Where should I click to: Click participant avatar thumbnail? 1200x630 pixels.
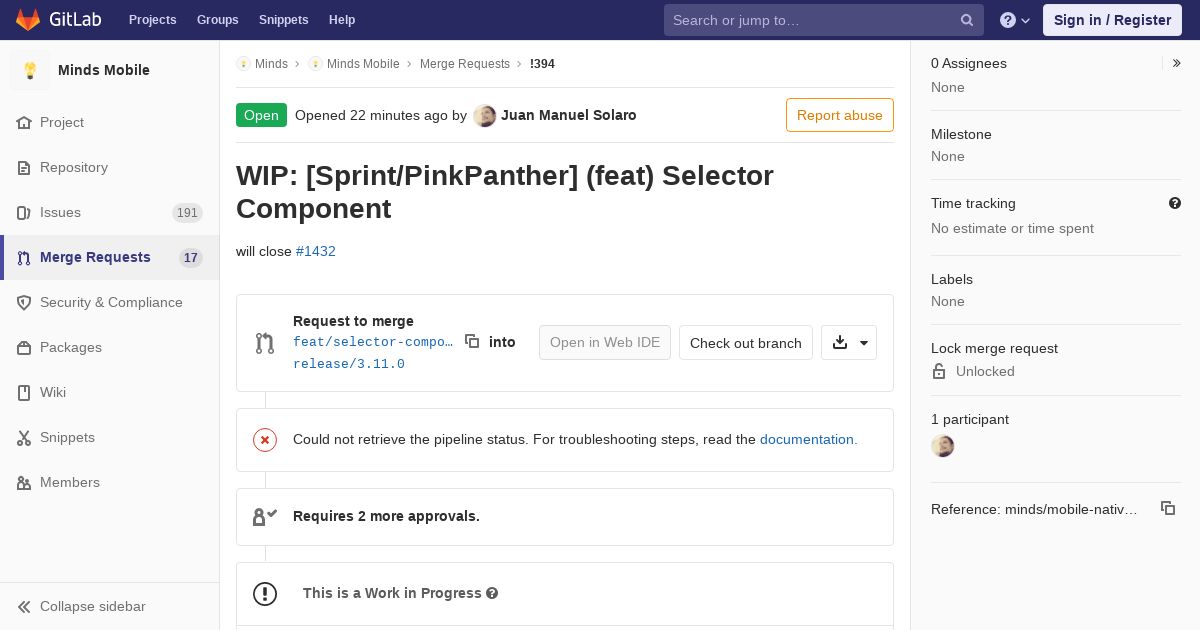pyautogui.click(x=942, y=446)
